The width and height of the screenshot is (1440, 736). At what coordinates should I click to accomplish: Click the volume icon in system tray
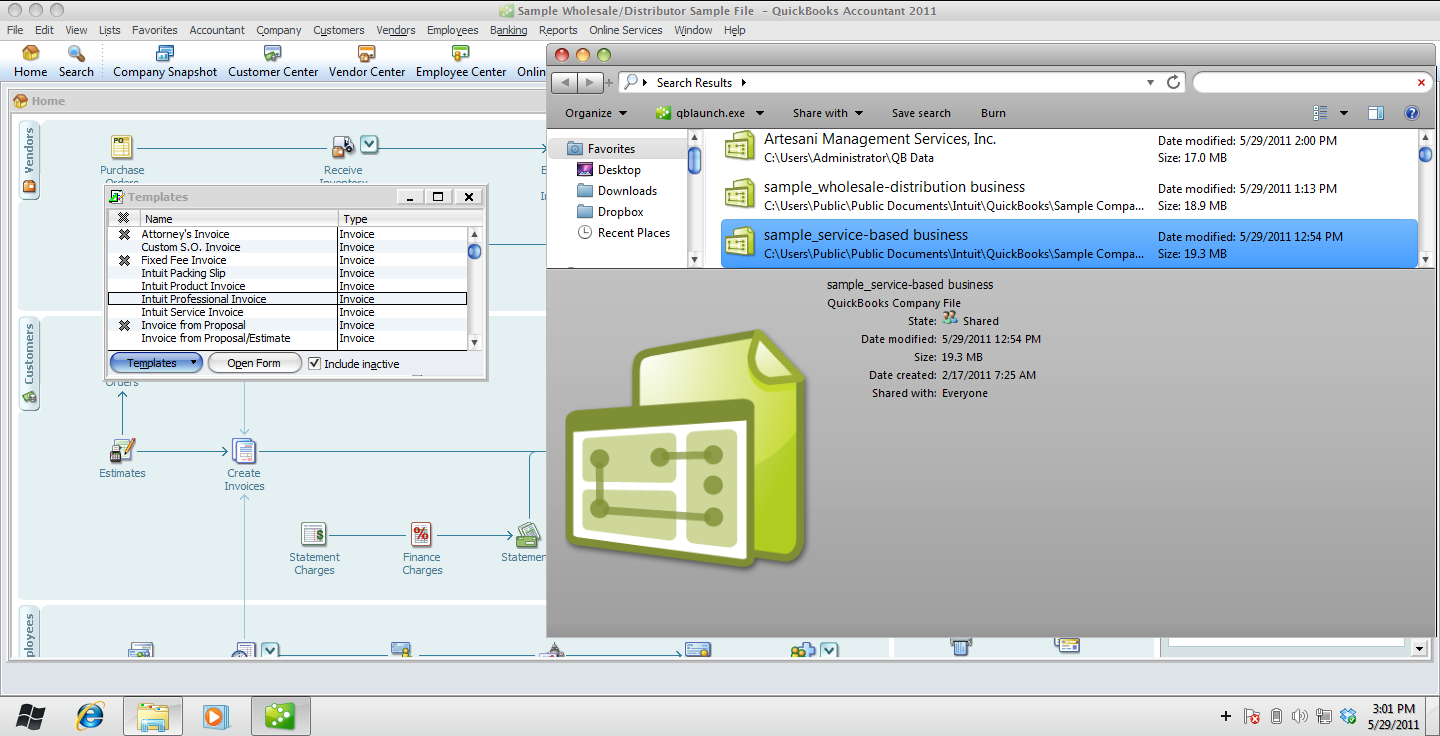click(x=1300, y=716)
